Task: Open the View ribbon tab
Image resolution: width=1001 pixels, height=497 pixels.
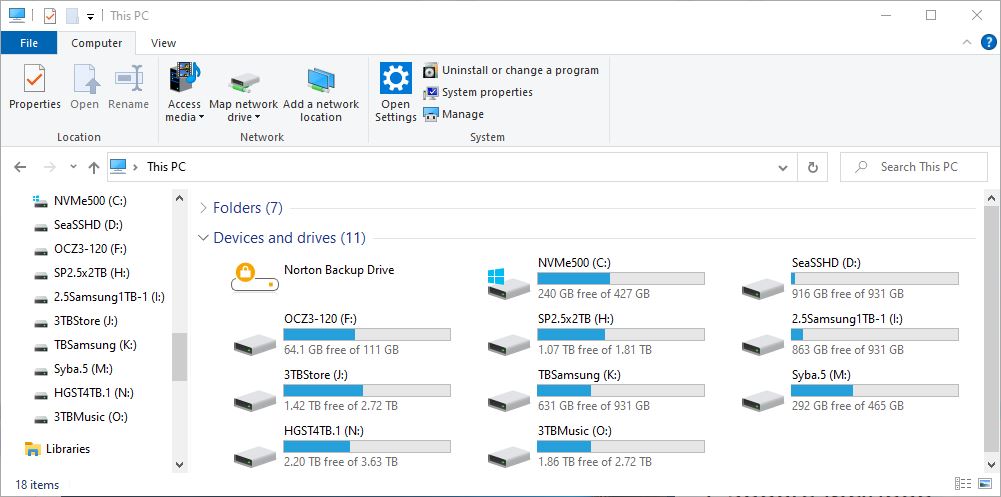Action: [x=163, y=43]
